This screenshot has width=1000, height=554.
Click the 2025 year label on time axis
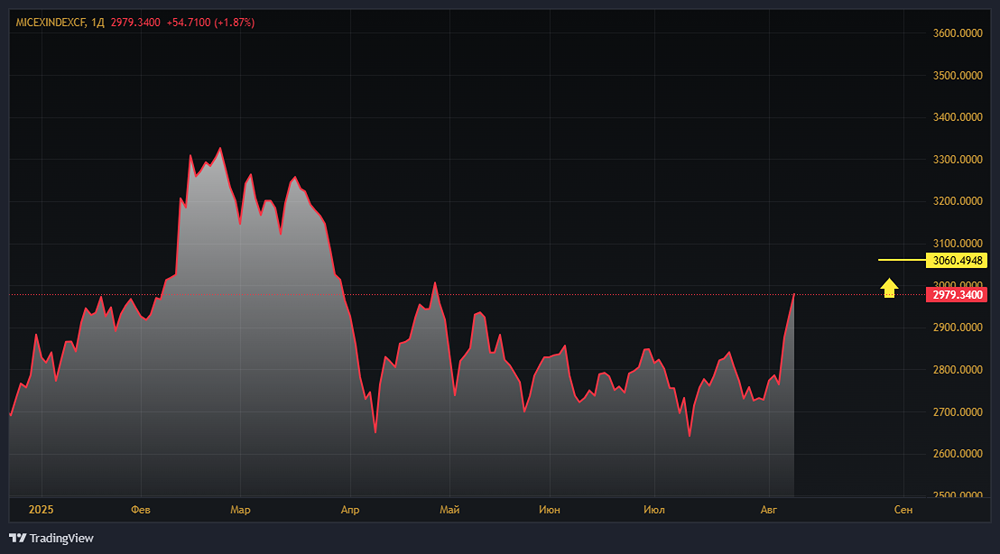tap(41, 509)
